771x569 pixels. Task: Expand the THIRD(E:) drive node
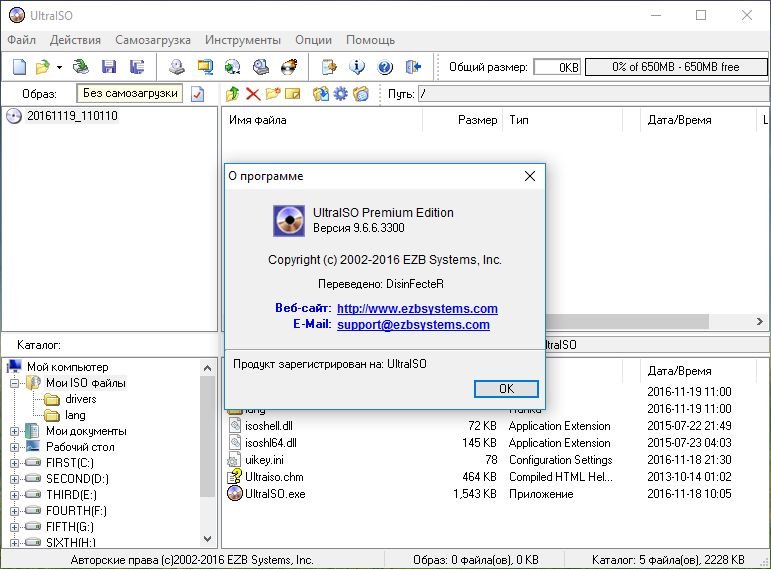(x=14, y=495)
